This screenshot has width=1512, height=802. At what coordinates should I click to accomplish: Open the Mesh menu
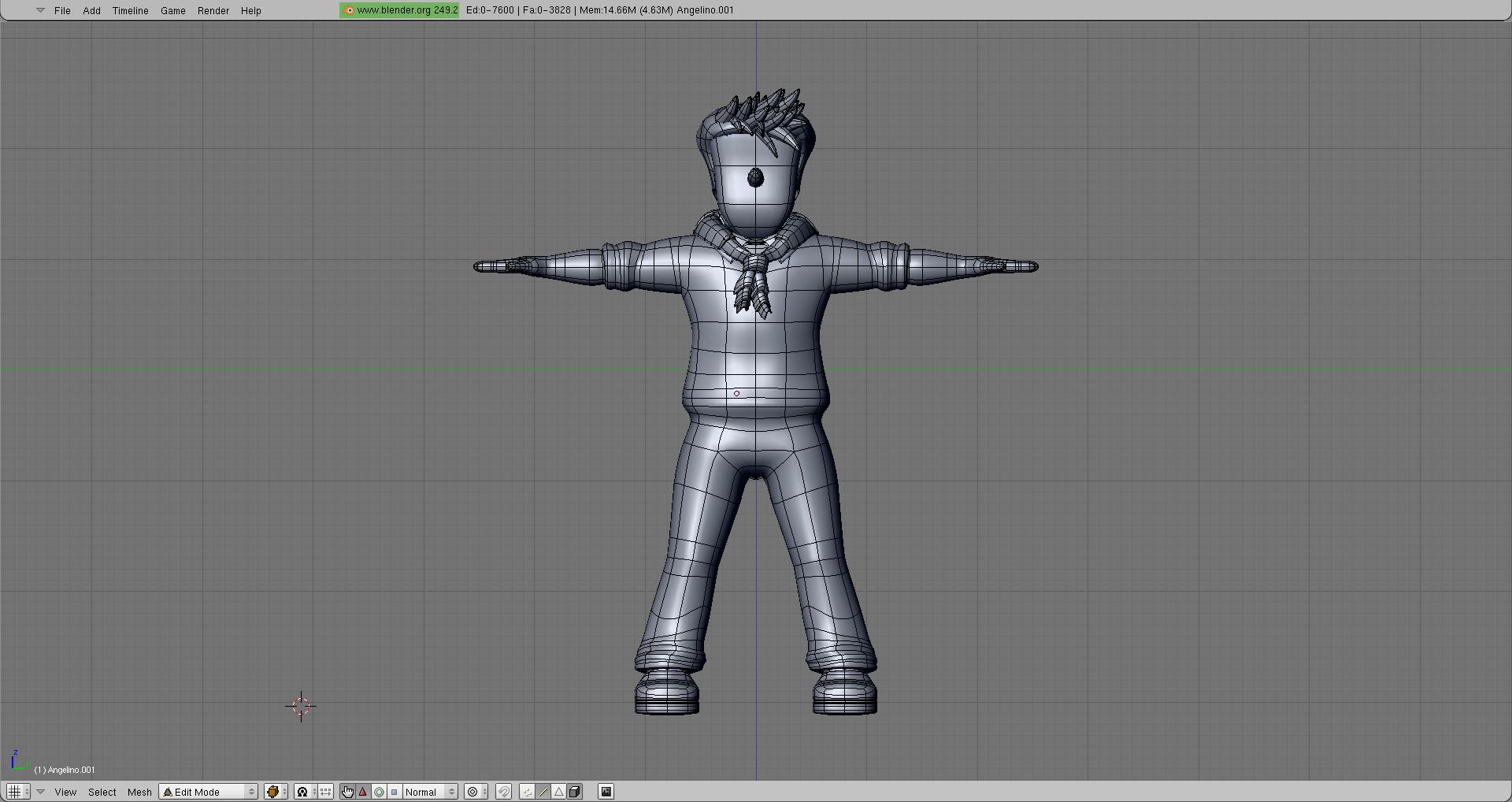pos(139,792)
